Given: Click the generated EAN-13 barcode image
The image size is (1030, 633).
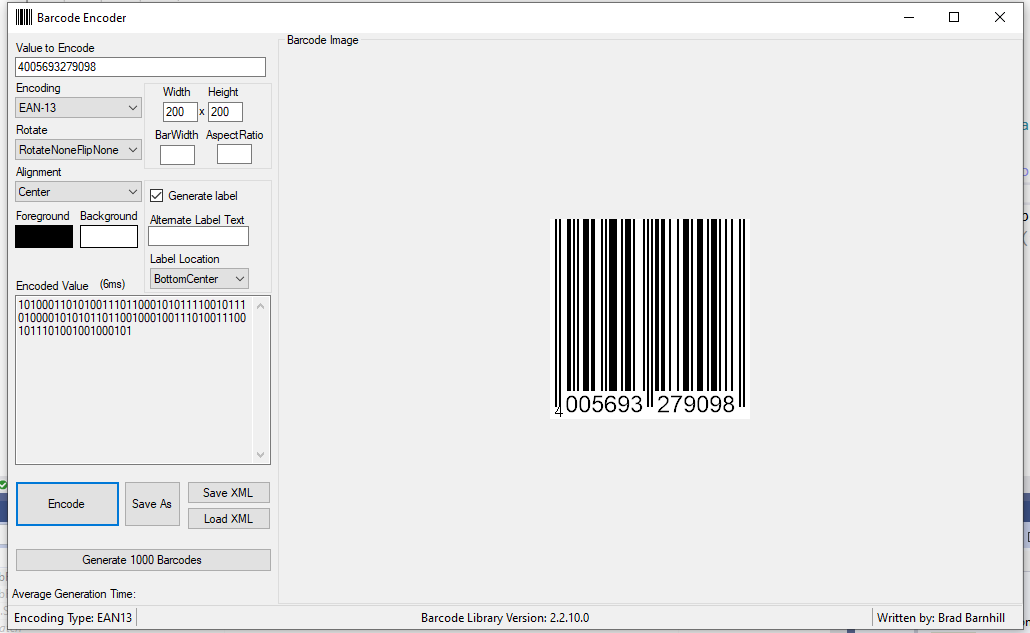Looking at the screenshot, I should pyautogui.click(x=650, y=318).
